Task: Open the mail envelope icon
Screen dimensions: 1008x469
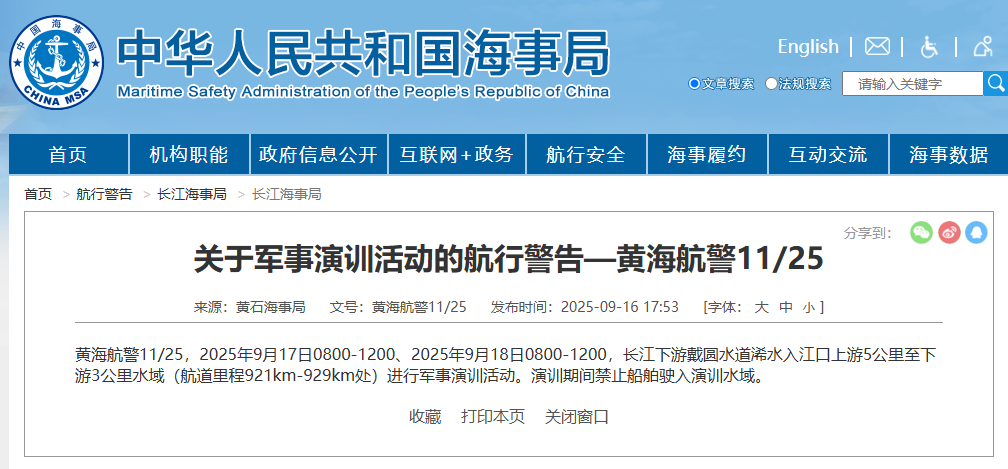Action: (877, 47)
